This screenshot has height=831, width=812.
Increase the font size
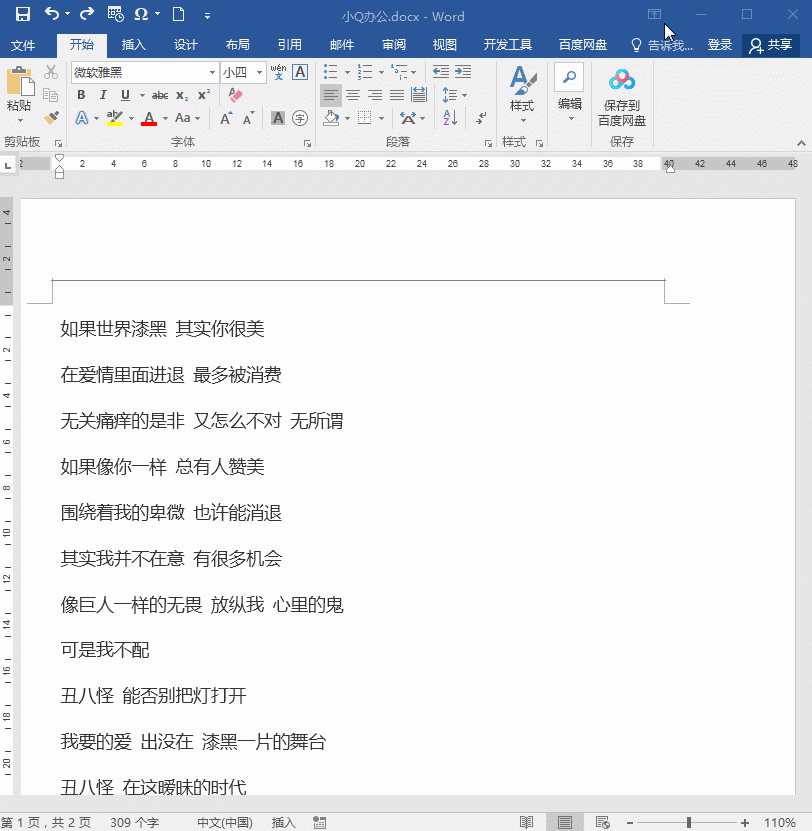(x=226, y=118)
